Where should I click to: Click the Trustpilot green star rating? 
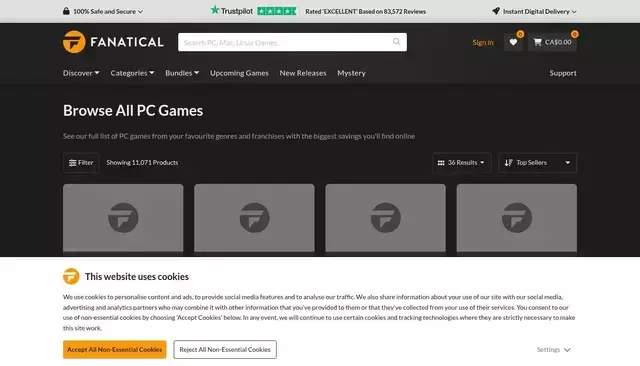277,11
